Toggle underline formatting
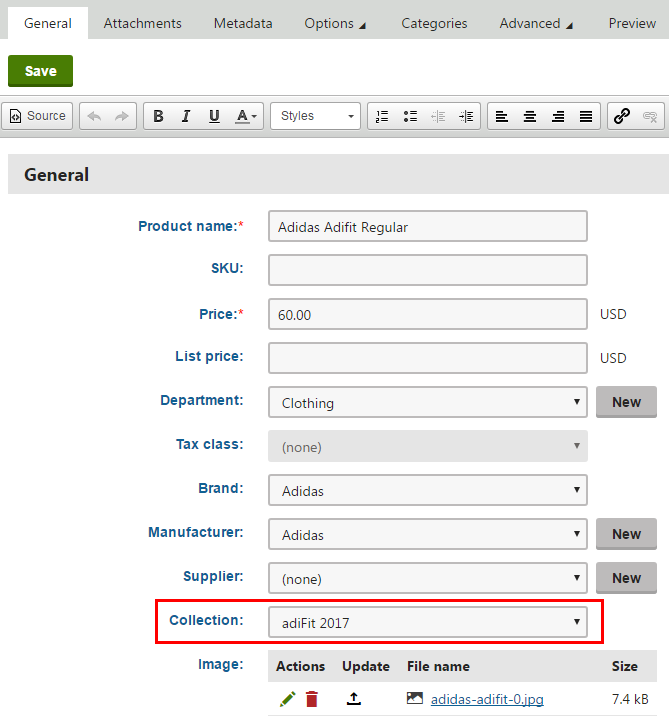This screenshot has width=669, height=719. tap(214, 116)
